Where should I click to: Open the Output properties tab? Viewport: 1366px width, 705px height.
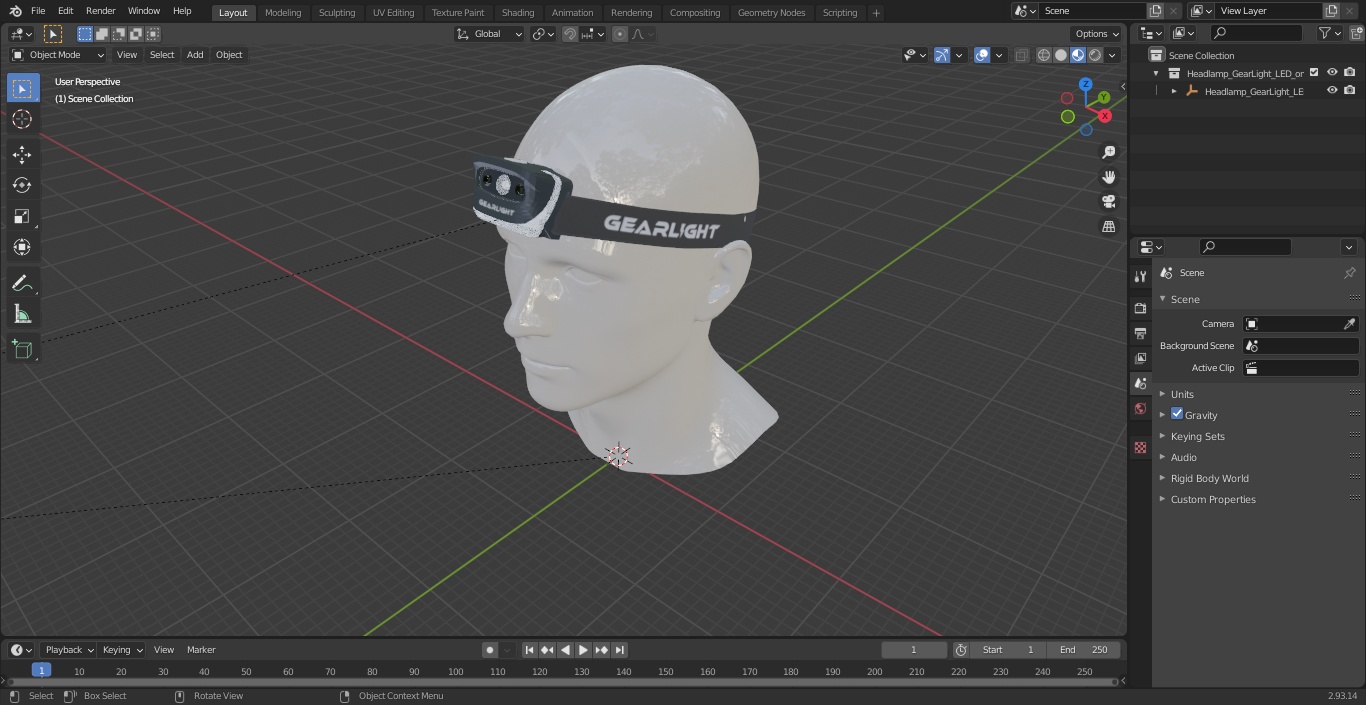(x=1140, y=333)
